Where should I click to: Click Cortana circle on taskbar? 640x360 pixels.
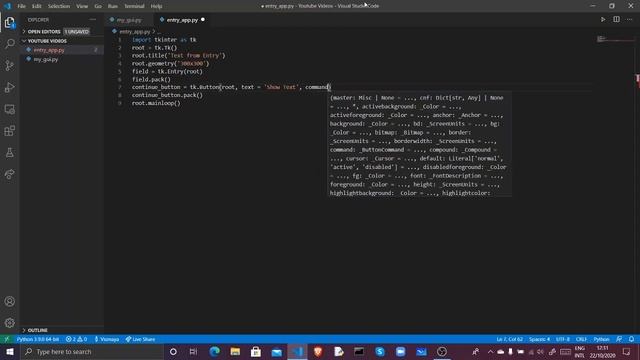173,351
